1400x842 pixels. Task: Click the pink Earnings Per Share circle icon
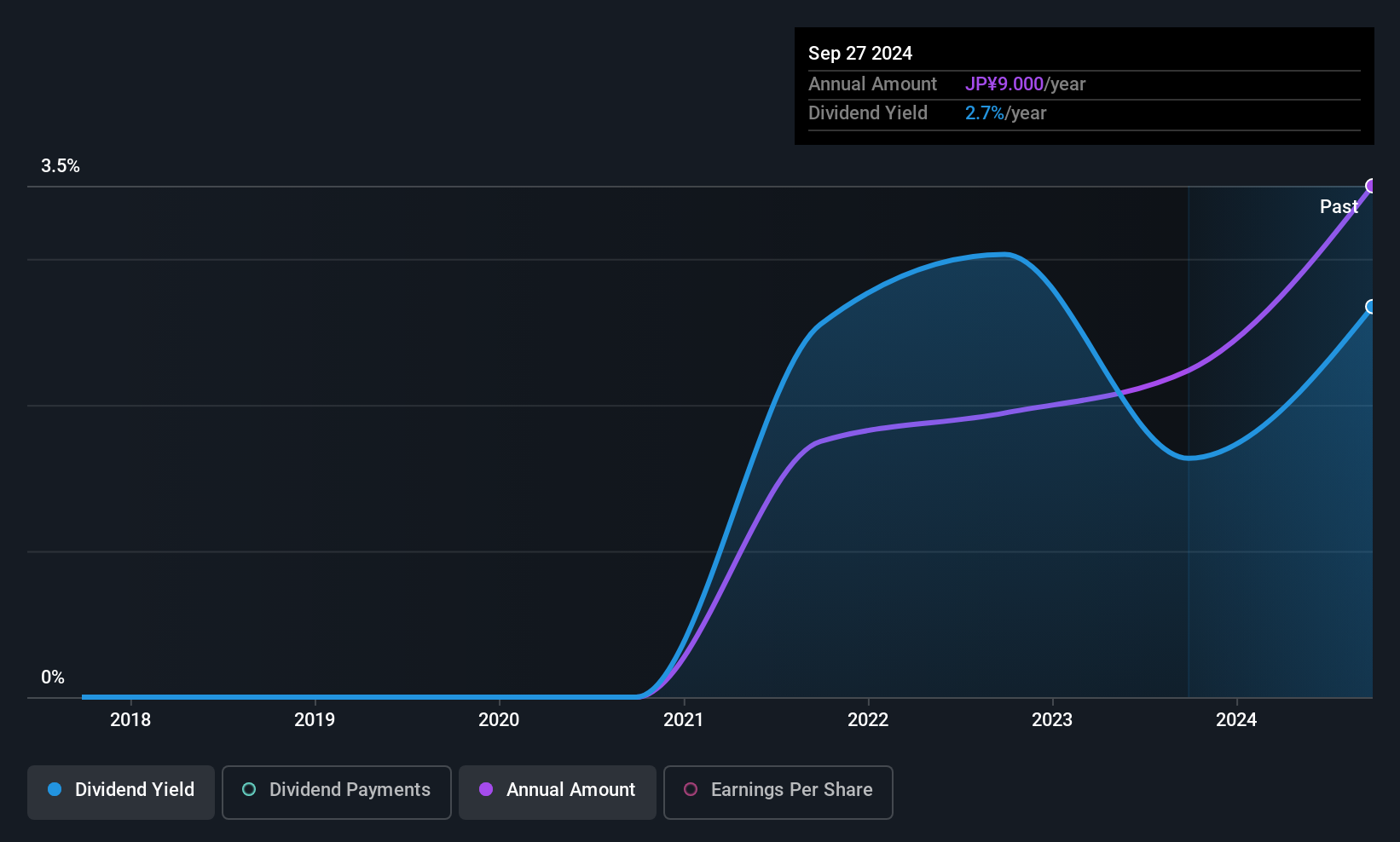pyautogui.click(x=691, y=790)
